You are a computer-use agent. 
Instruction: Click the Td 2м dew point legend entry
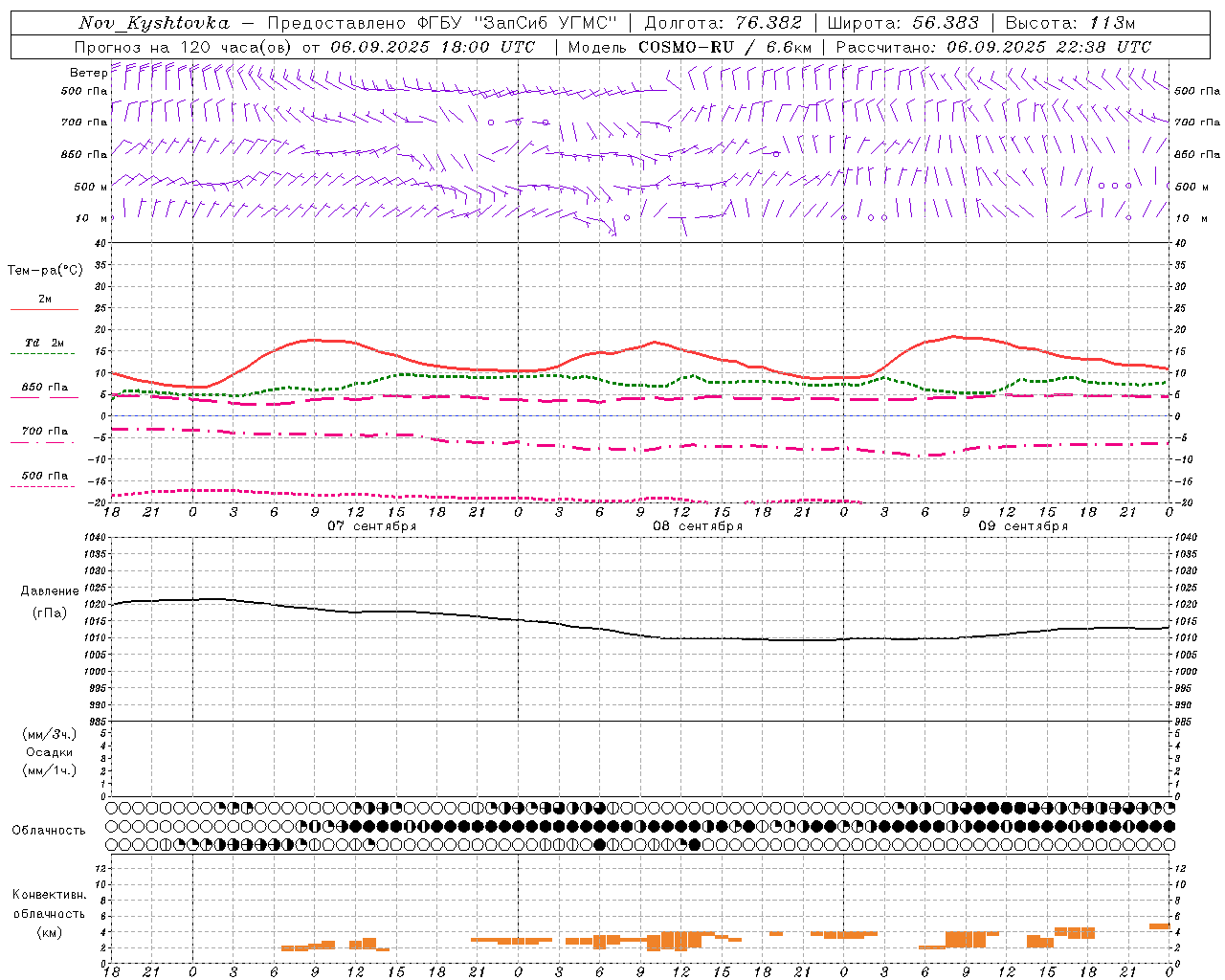[x=45, y=343]
